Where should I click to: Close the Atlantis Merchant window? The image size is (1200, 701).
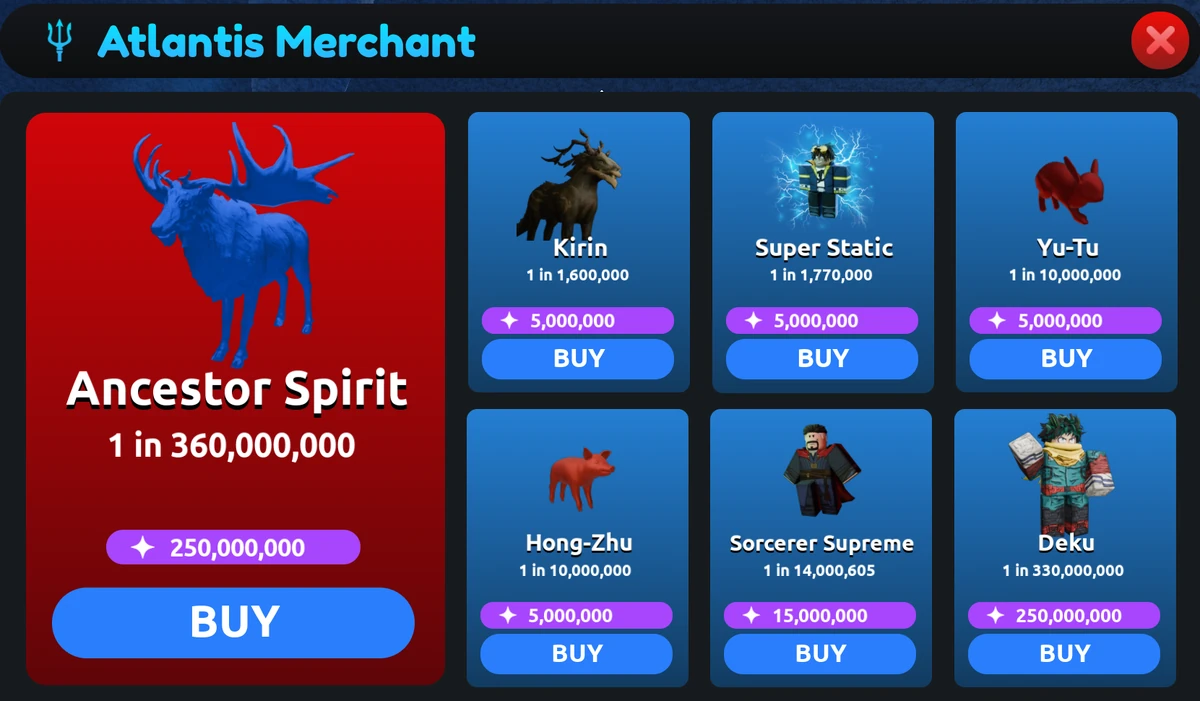point(1160,41)
